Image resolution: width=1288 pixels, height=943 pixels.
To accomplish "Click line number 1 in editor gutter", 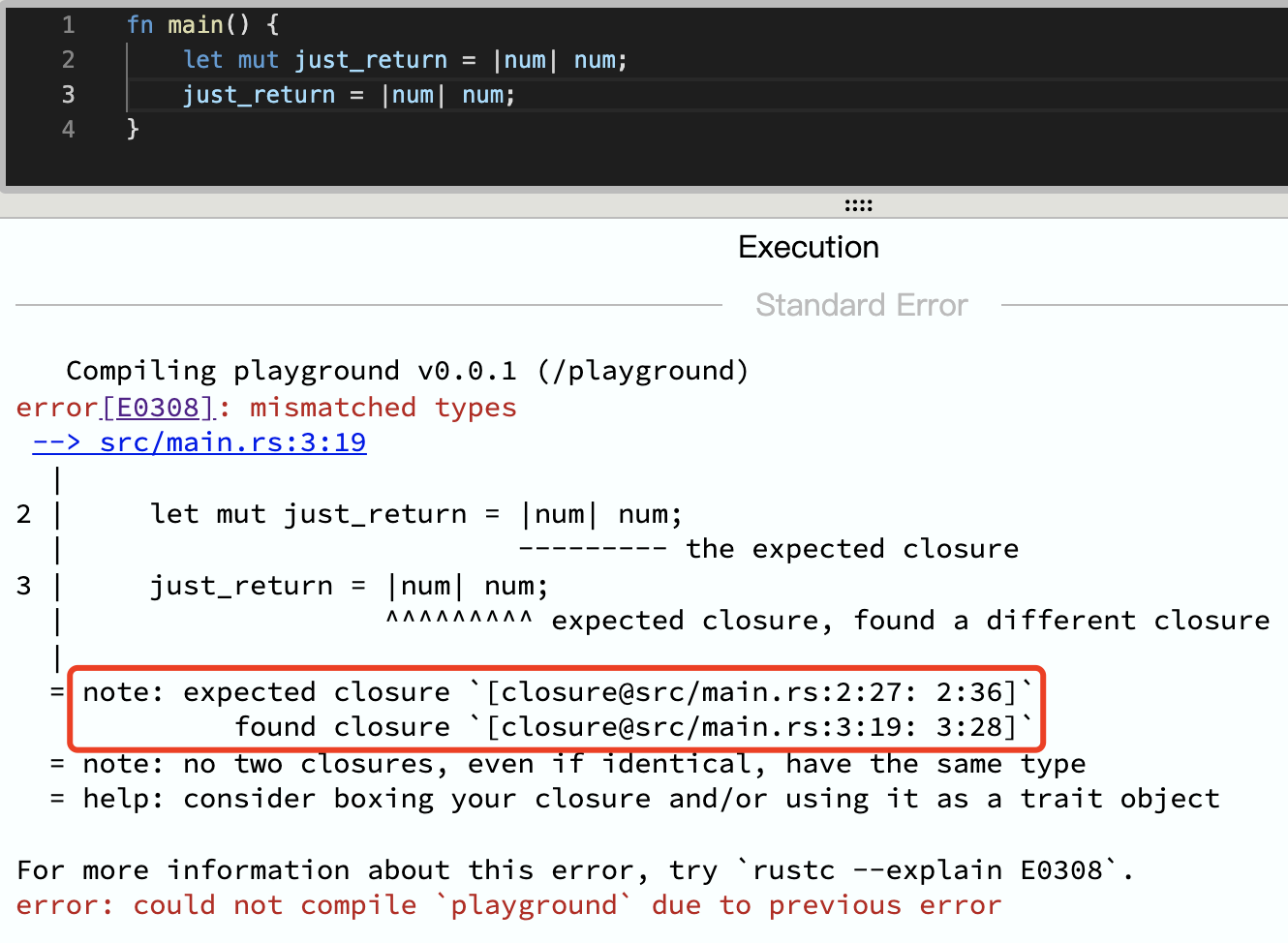I will pyautogui.click(x=69, y=25).
